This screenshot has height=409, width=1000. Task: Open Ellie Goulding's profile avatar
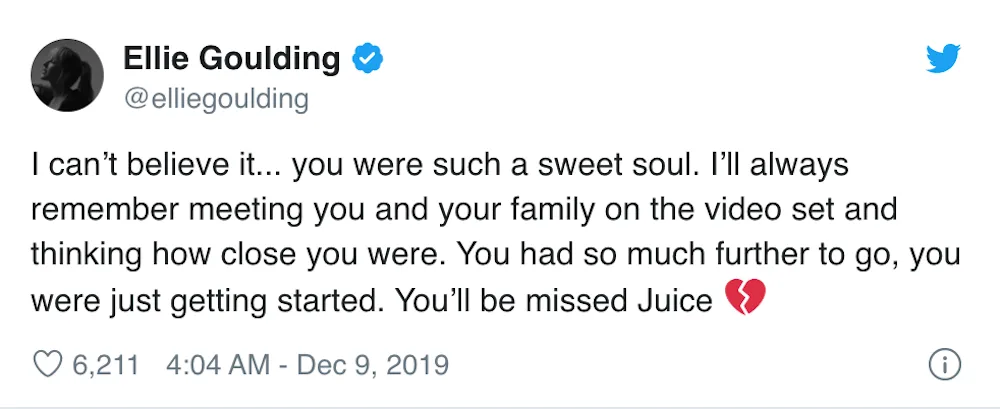tap(66, 77)
